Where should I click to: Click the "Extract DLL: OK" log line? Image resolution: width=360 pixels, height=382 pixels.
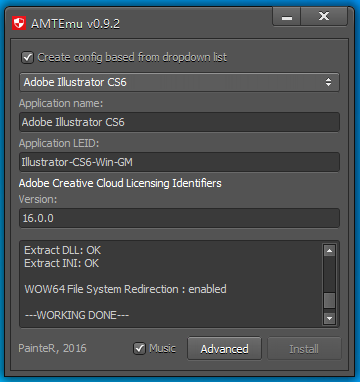(x=62, y=250)
